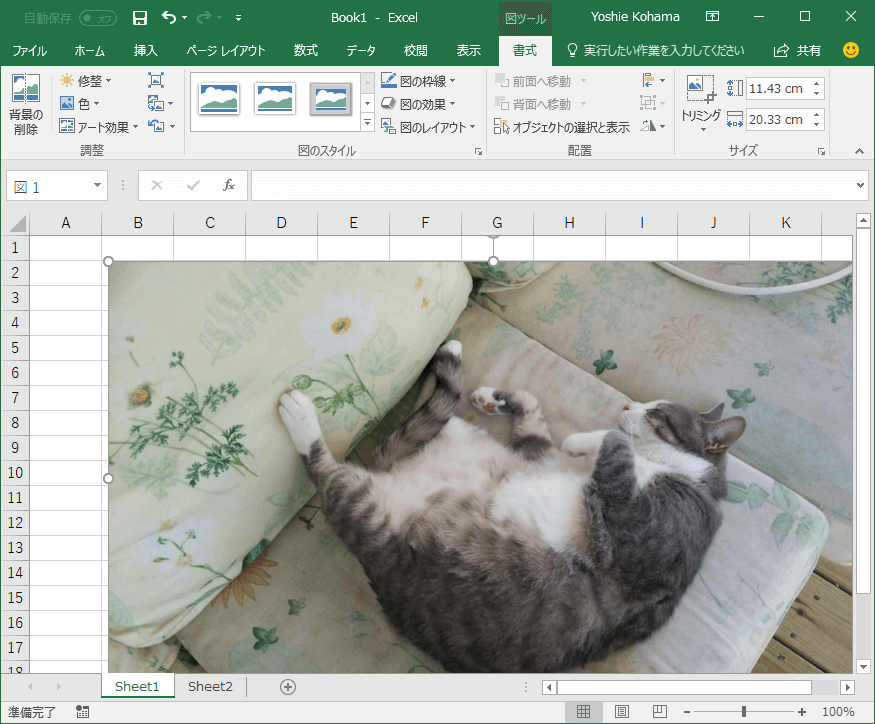Open the アート効果 dropdown
Viewport: 875px width, 724px height.
tap(99, 127)
